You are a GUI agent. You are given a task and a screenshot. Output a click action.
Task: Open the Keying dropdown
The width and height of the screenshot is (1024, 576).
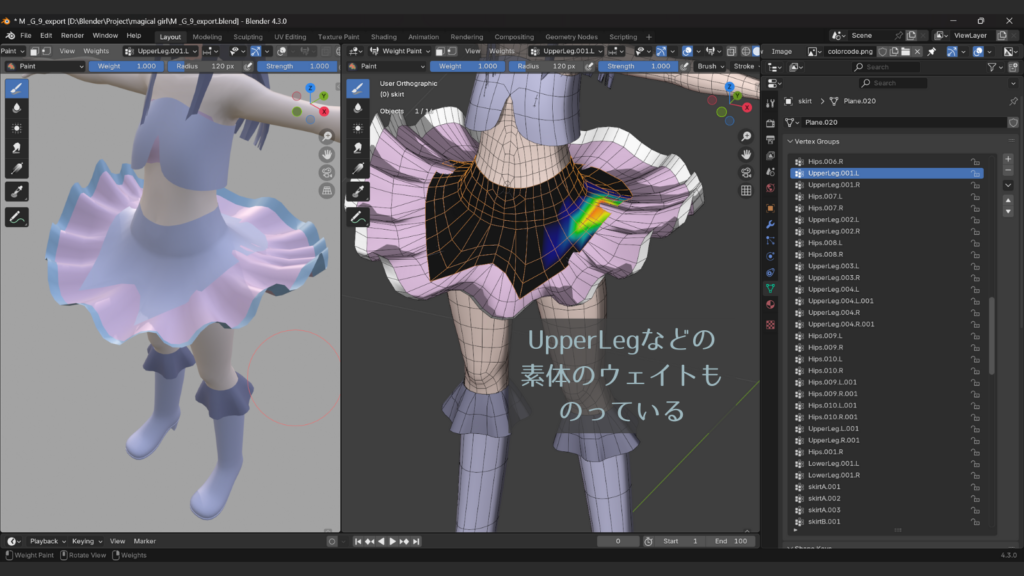point(86,541)
